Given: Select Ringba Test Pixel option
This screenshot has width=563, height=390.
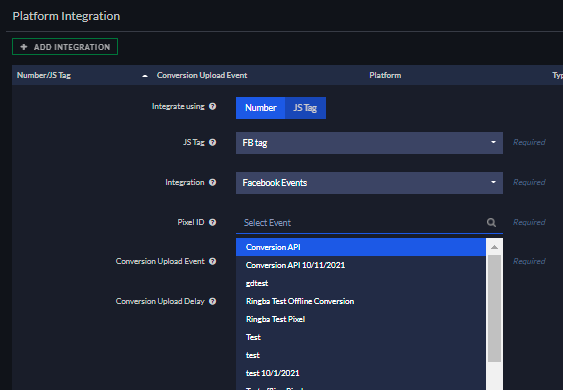Looking at the screenshot, I should tap(360, 319).
